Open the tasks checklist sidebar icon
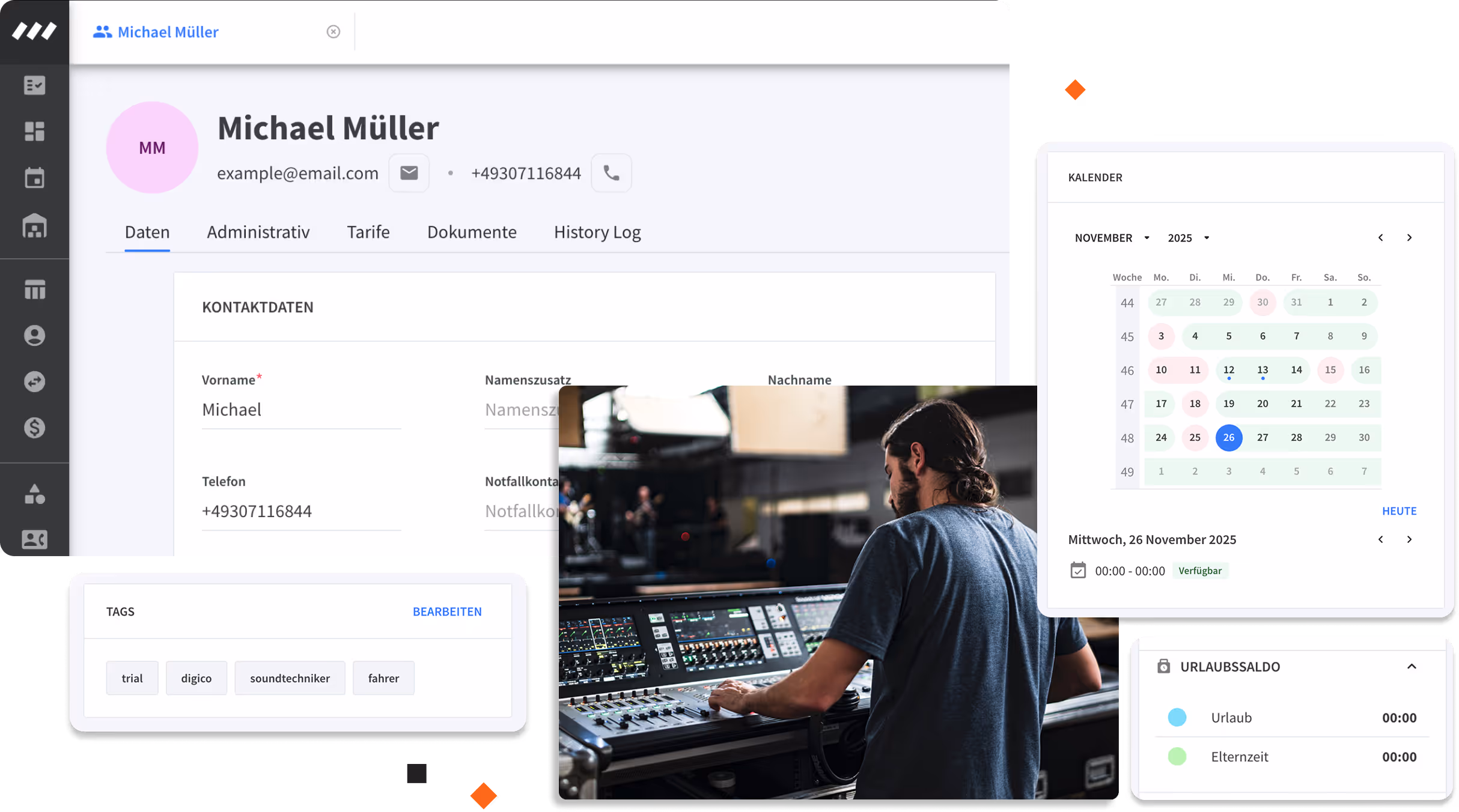The image size is (1459, 812). 34,85
